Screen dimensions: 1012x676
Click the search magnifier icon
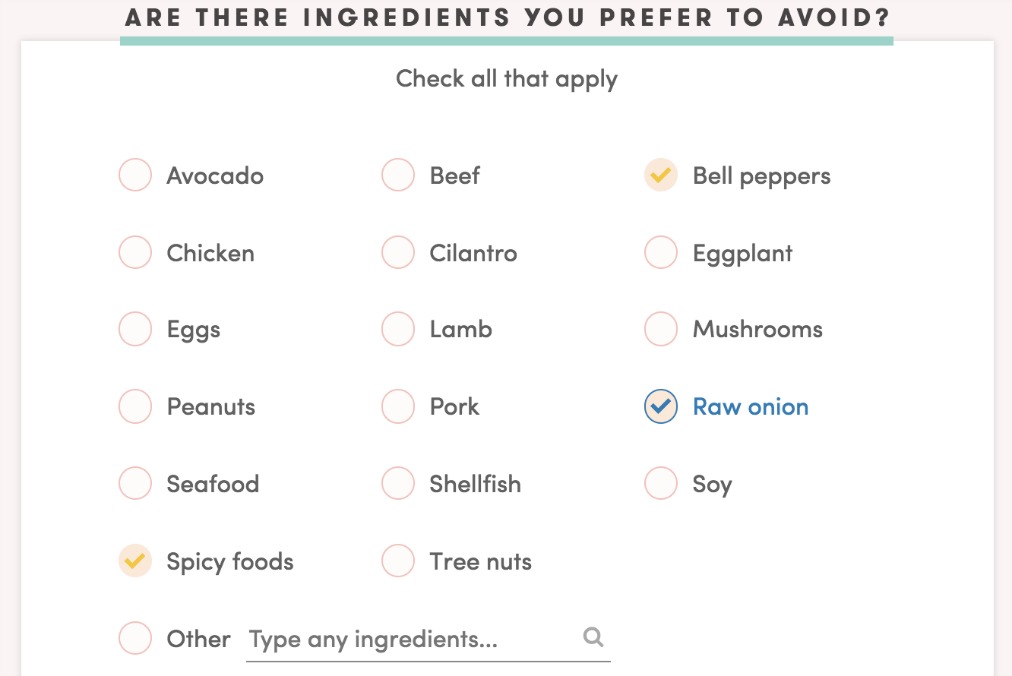[x=593, y=636]
